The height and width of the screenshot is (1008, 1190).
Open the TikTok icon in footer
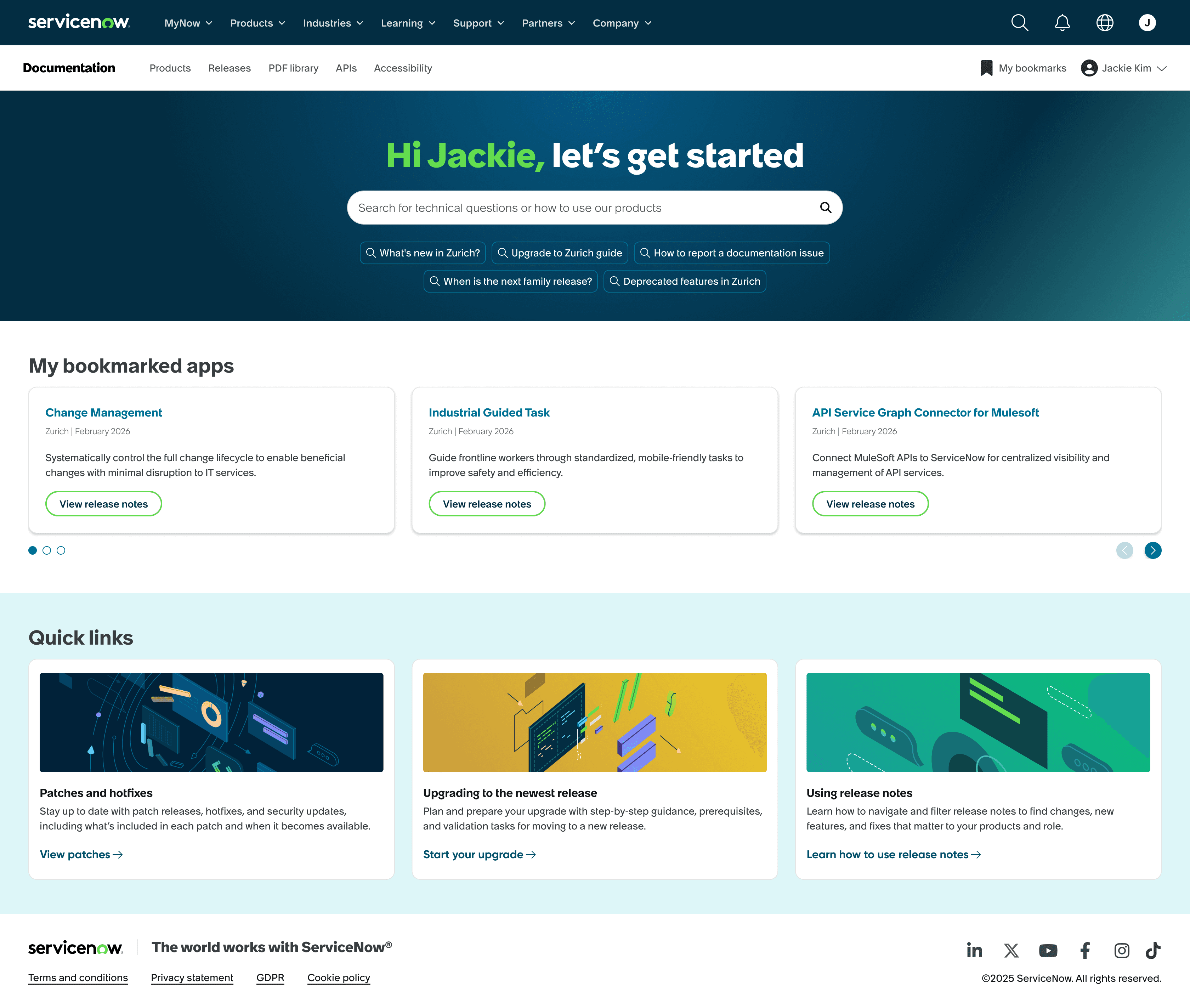pyautogui.click(x=1153, y=950)
